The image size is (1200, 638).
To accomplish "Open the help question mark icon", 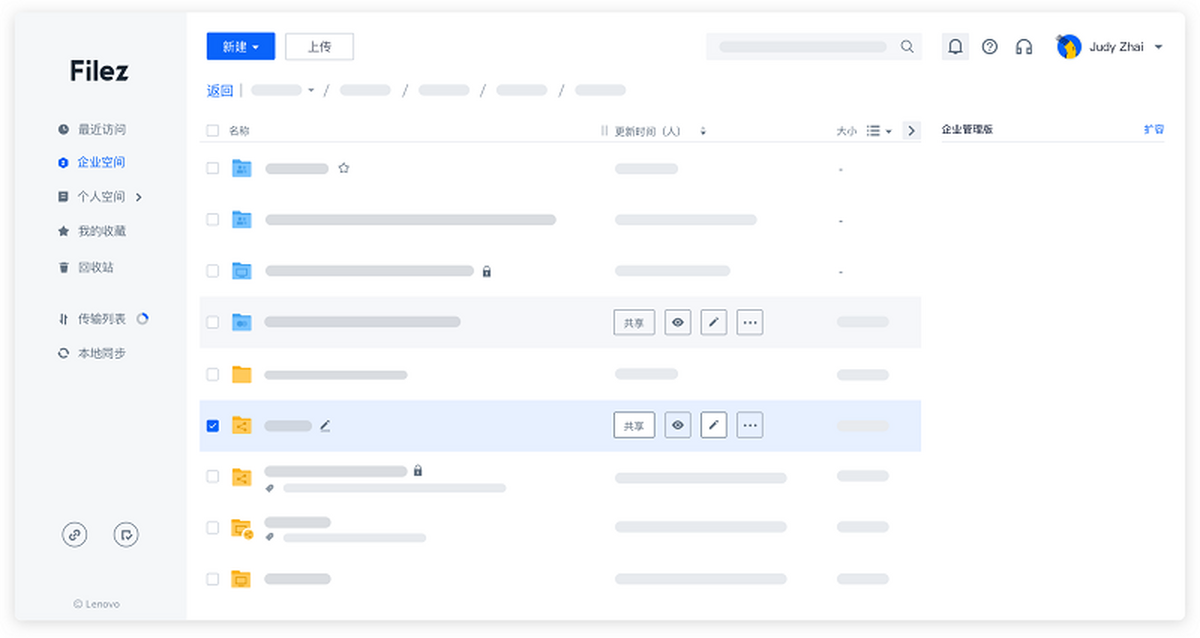I will coord(990,47).
